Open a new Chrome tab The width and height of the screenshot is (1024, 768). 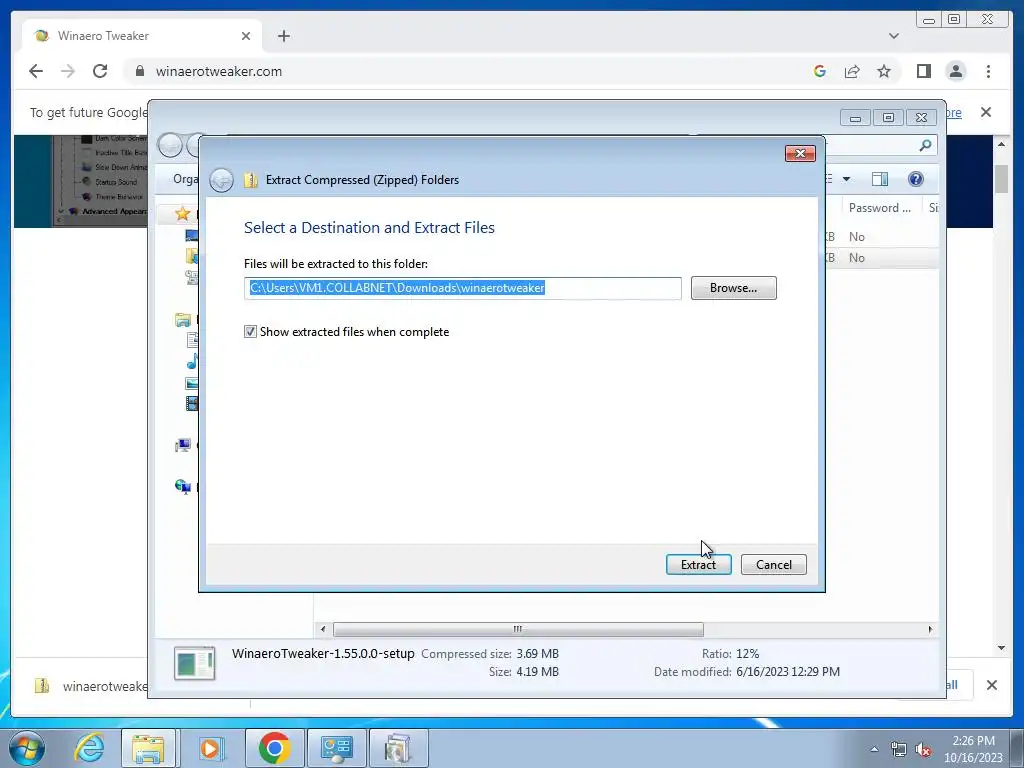tap(283, 36)
